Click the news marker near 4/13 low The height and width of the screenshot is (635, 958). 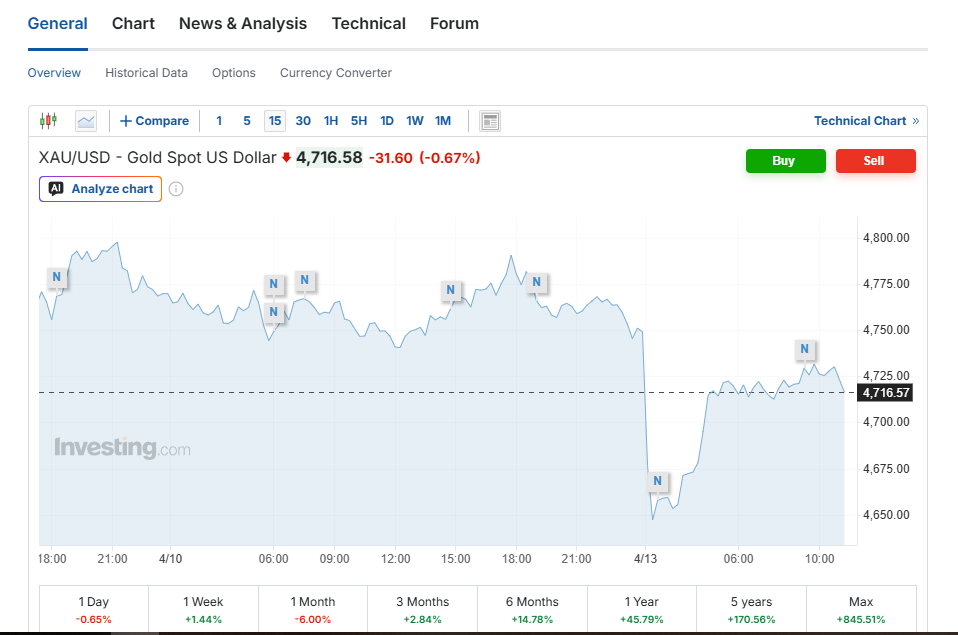[657, 481]
